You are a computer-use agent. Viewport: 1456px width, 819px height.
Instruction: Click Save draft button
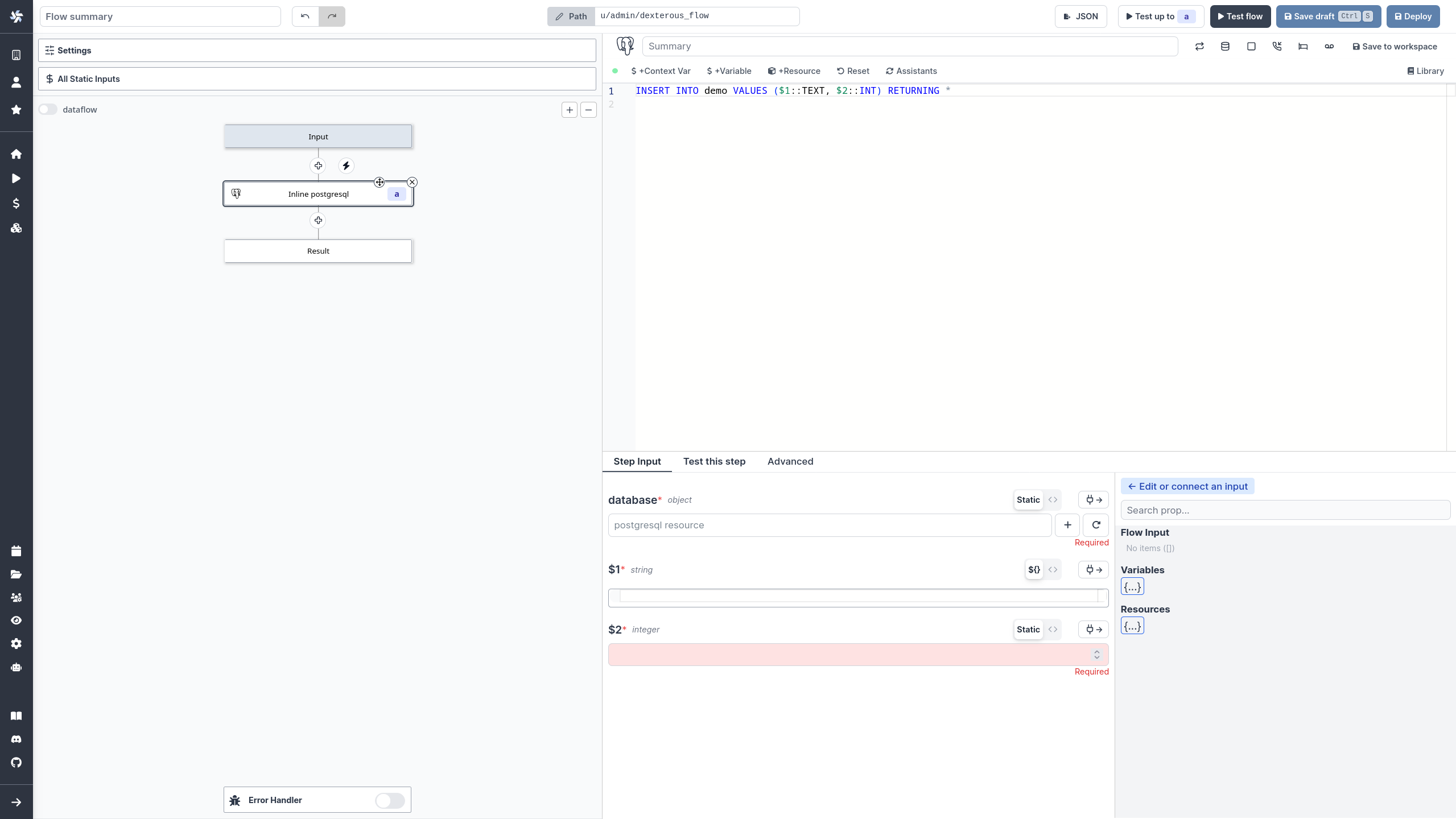coord(1329,16)
